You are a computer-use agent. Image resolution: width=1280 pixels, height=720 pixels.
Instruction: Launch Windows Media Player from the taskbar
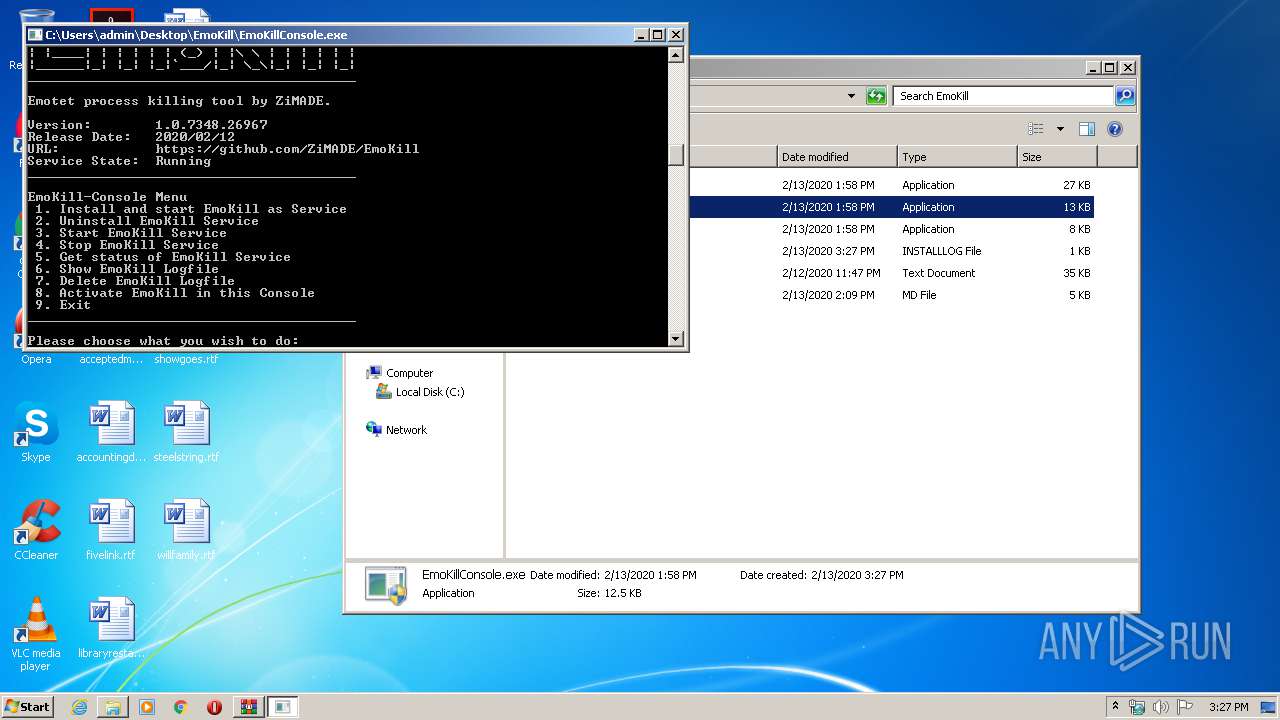[147, 707]
